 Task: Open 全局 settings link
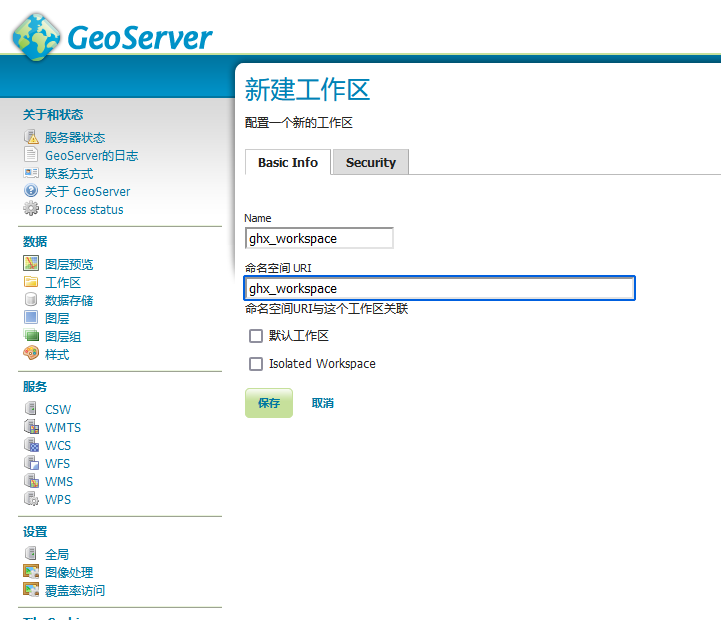click(x=57, y=554)
